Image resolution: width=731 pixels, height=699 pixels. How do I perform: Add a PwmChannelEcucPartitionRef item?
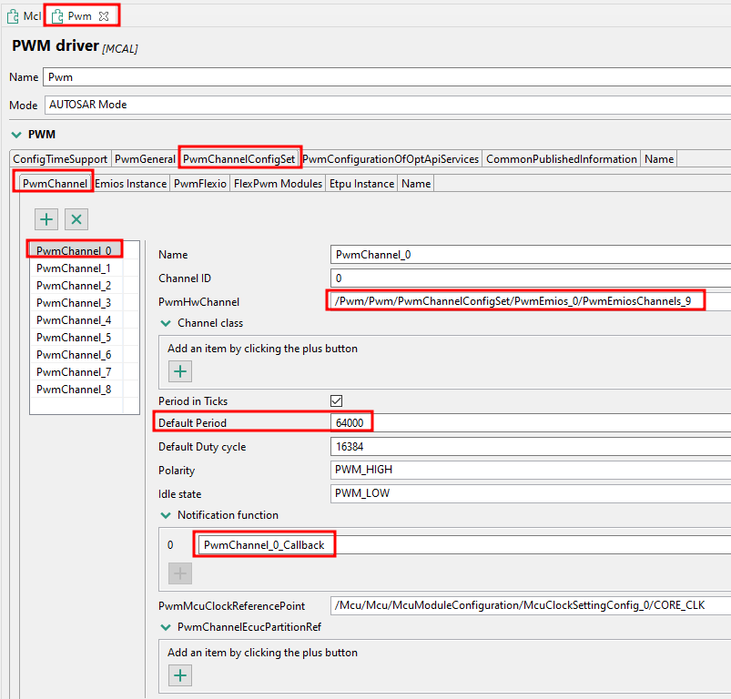coord(180,675)
